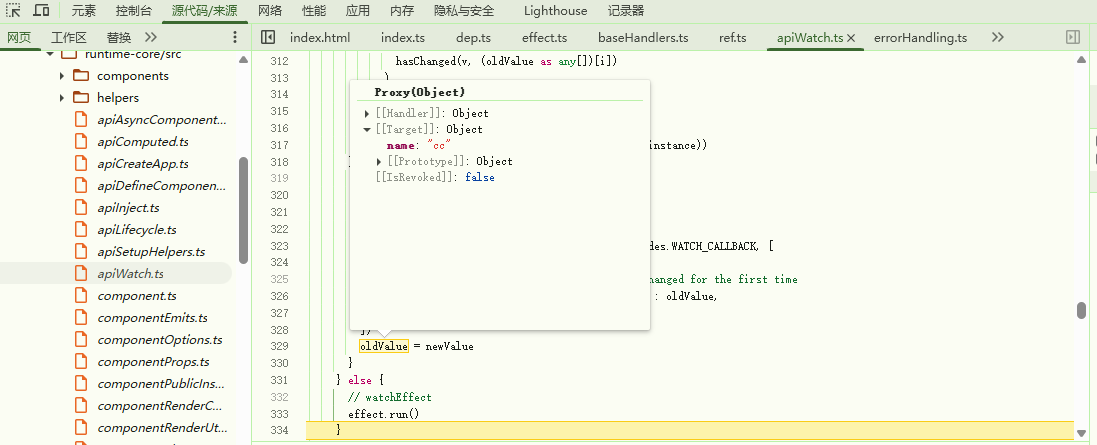Open the 记录器 panel tab
Screen dimensions: 1097x445
click(625, 10)
